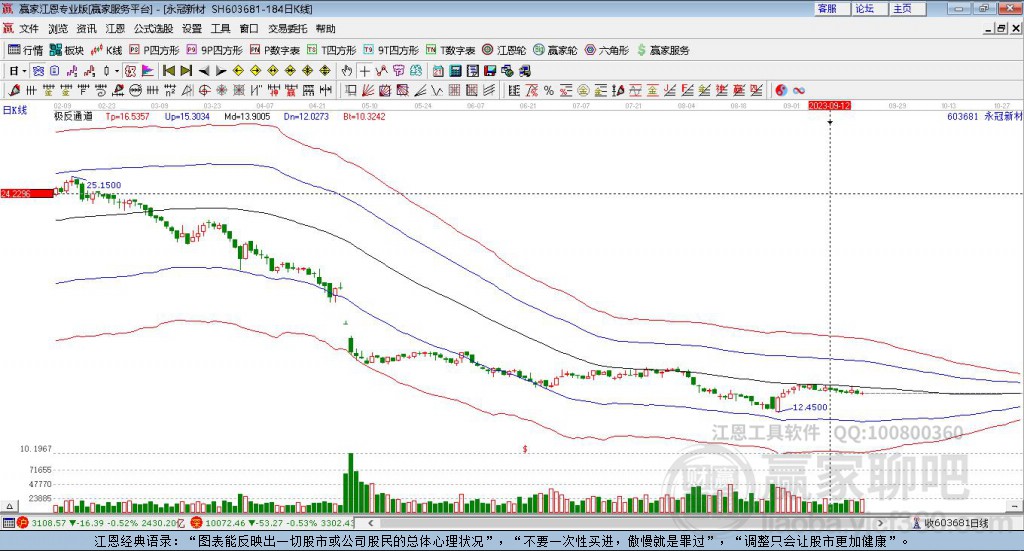The width and height of the screenshot is (1024, 551).
Task: Click the red 24.2296 price tag
Action: [x=27, y=193]
